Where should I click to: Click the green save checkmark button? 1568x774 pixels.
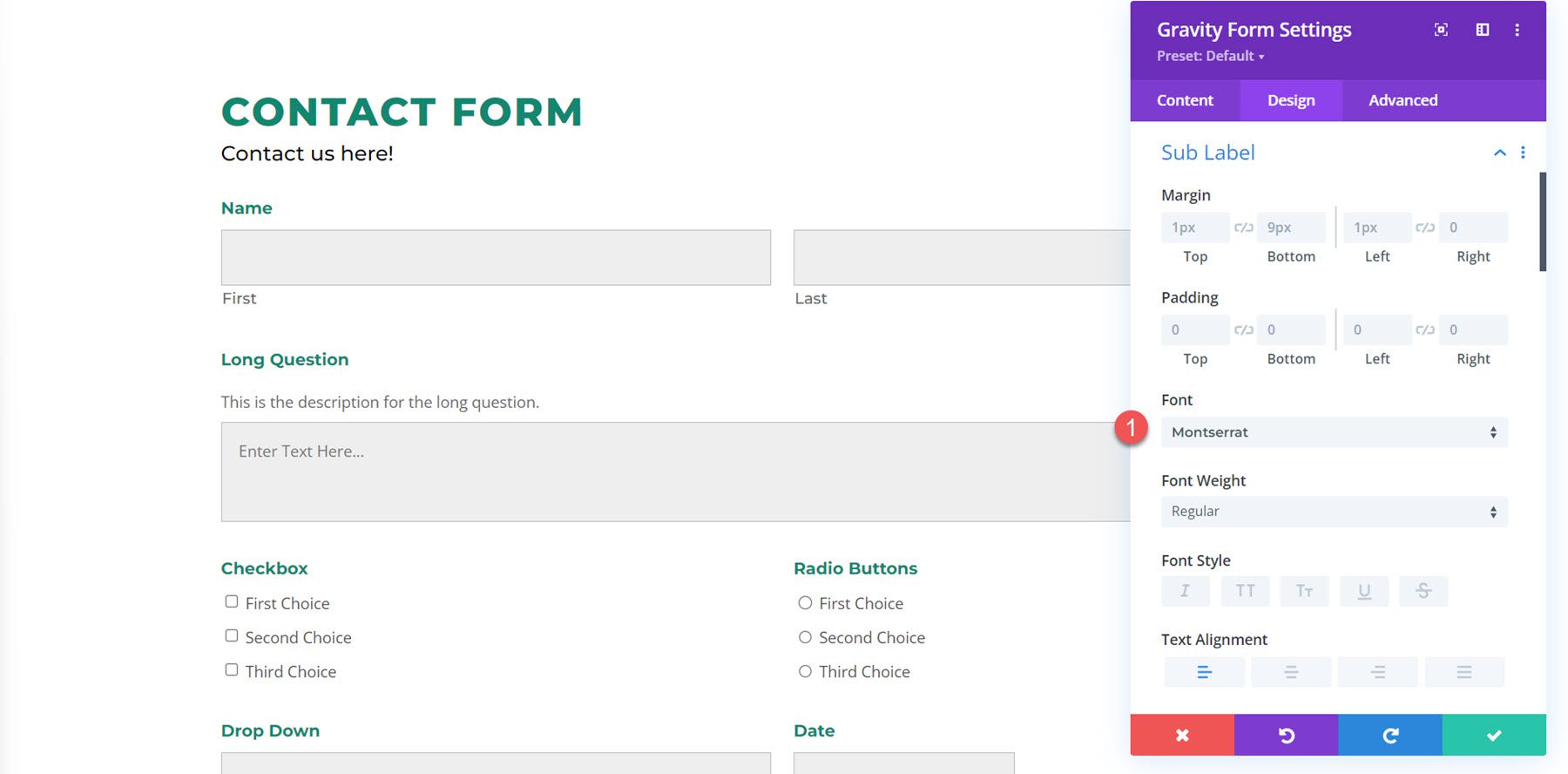(x=1493, y=735)
